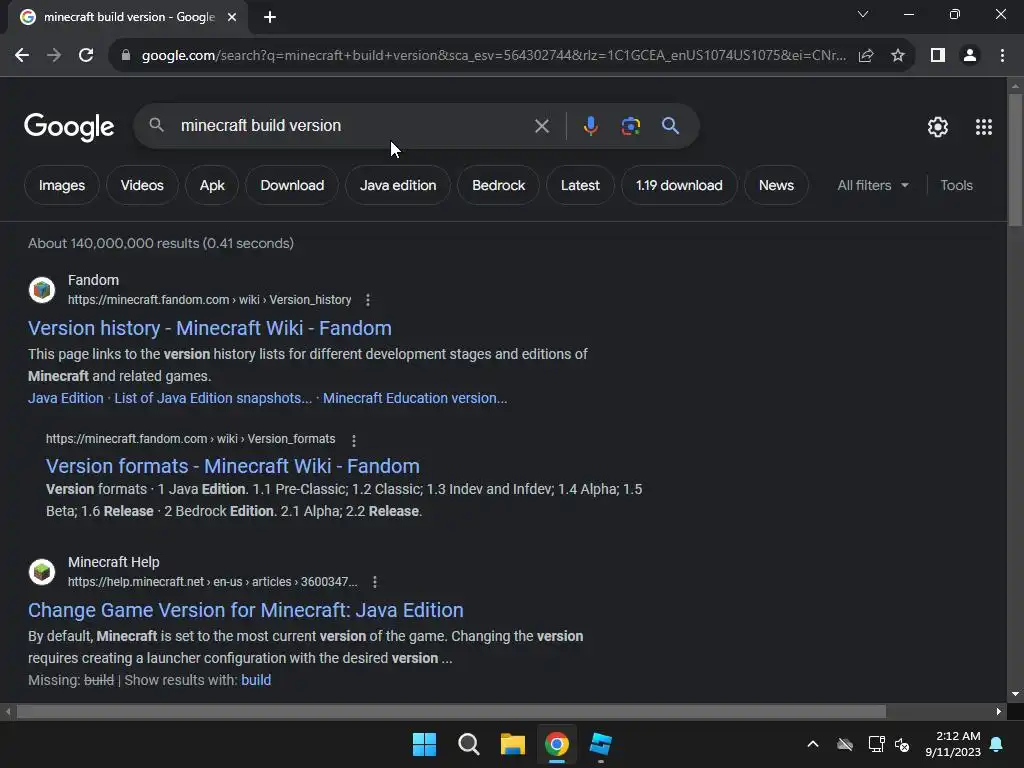Click the muted volume tray icon
This screenshot has width=1024, height=768.
point(903,744)
